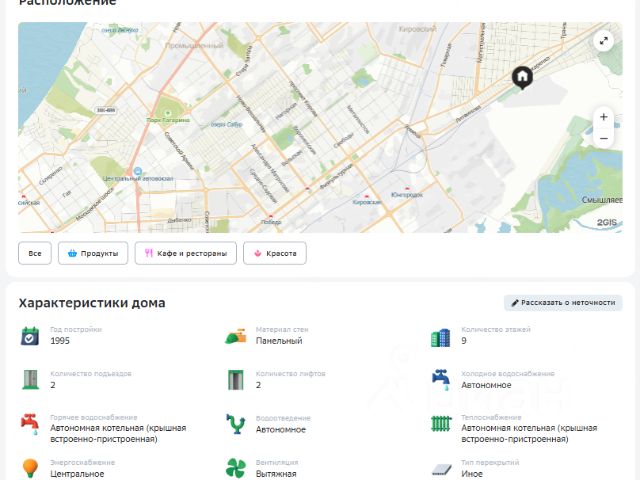Click the Кировская metro label on map

(367, 202)
